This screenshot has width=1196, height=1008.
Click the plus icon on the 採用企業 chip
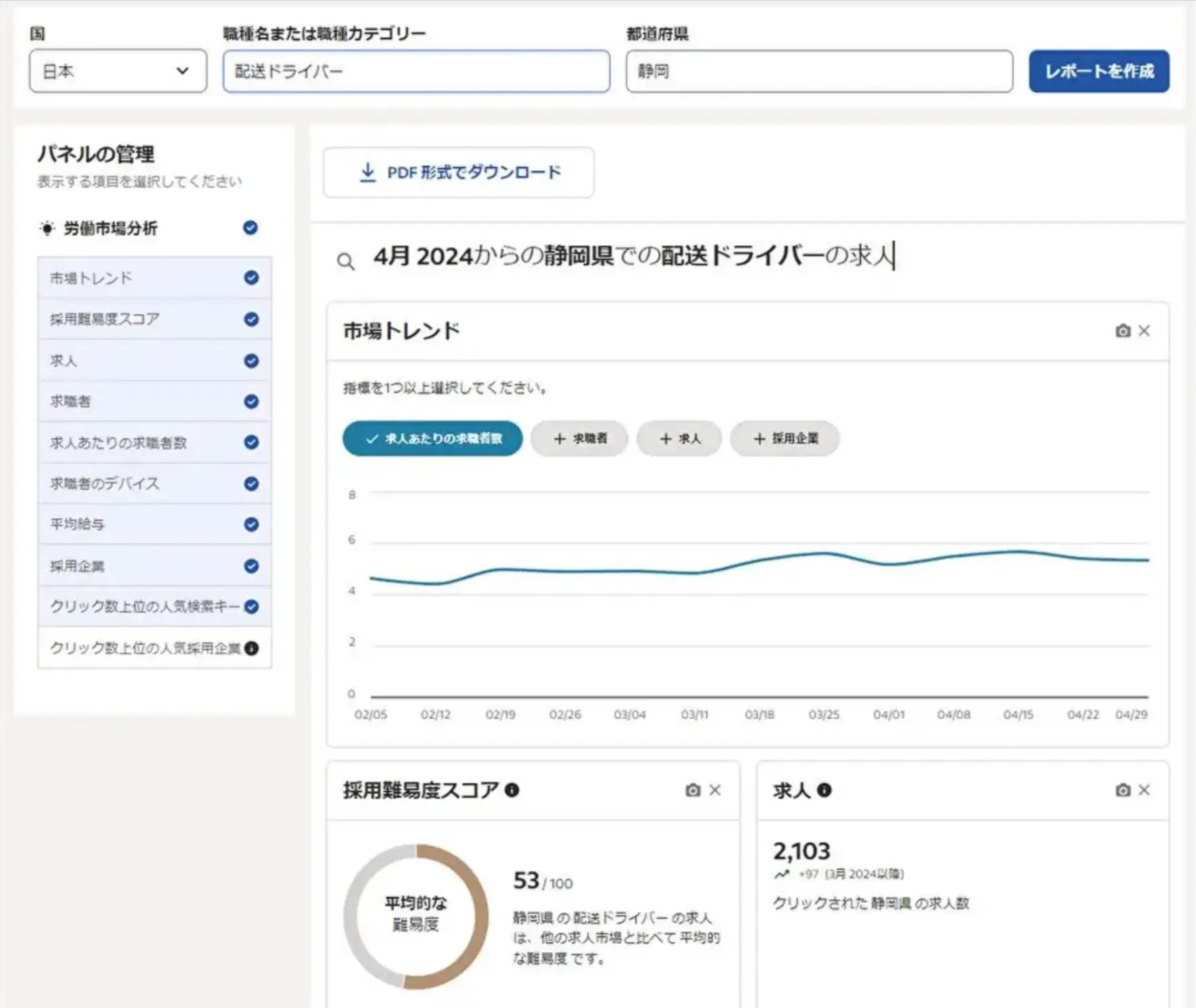click(760, 439)
